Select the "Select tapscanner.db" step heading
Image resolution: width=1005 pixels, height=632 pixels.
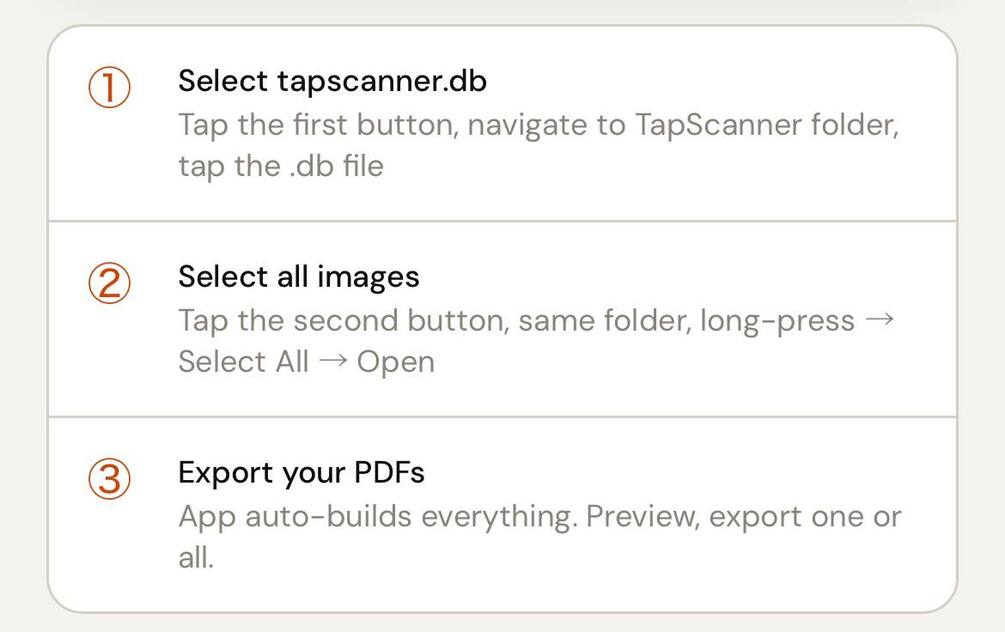point(332,81)
